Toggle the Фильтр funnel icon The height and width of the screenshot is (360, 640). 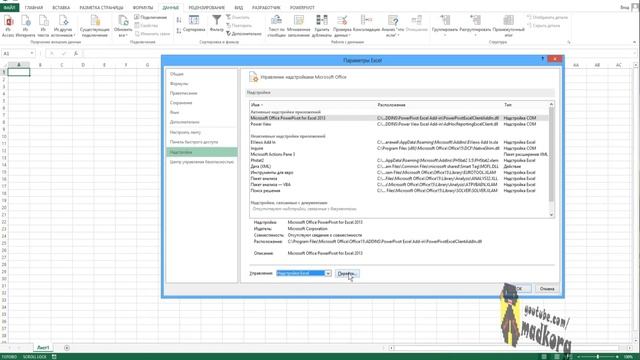coord(217,24)
